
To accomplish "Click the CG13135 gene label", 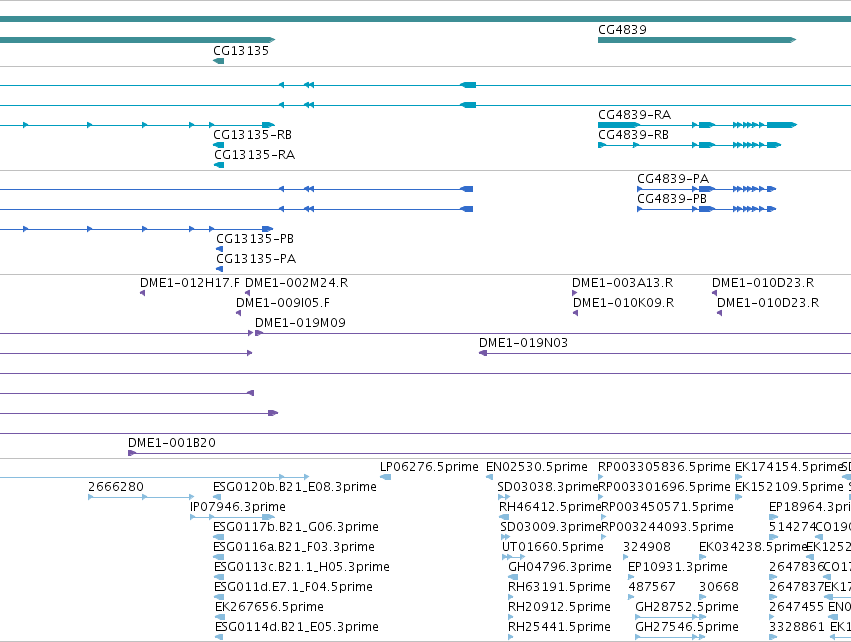I will coord(241,50).
